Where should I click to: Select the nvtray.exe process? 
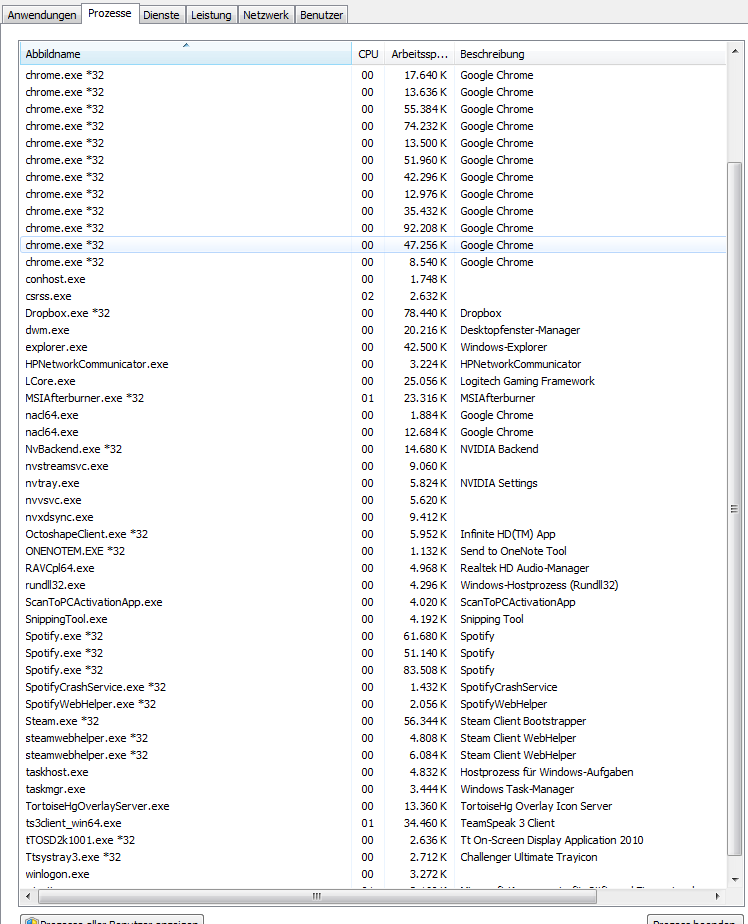pos(373,483)
